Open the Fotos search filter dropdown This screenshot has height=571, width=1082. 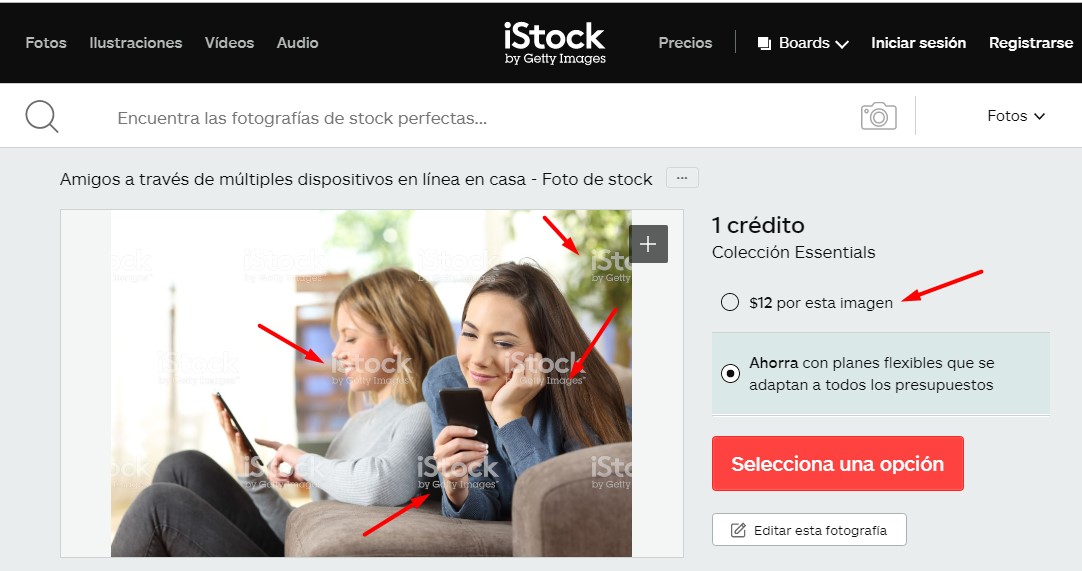click(1016, 116)
